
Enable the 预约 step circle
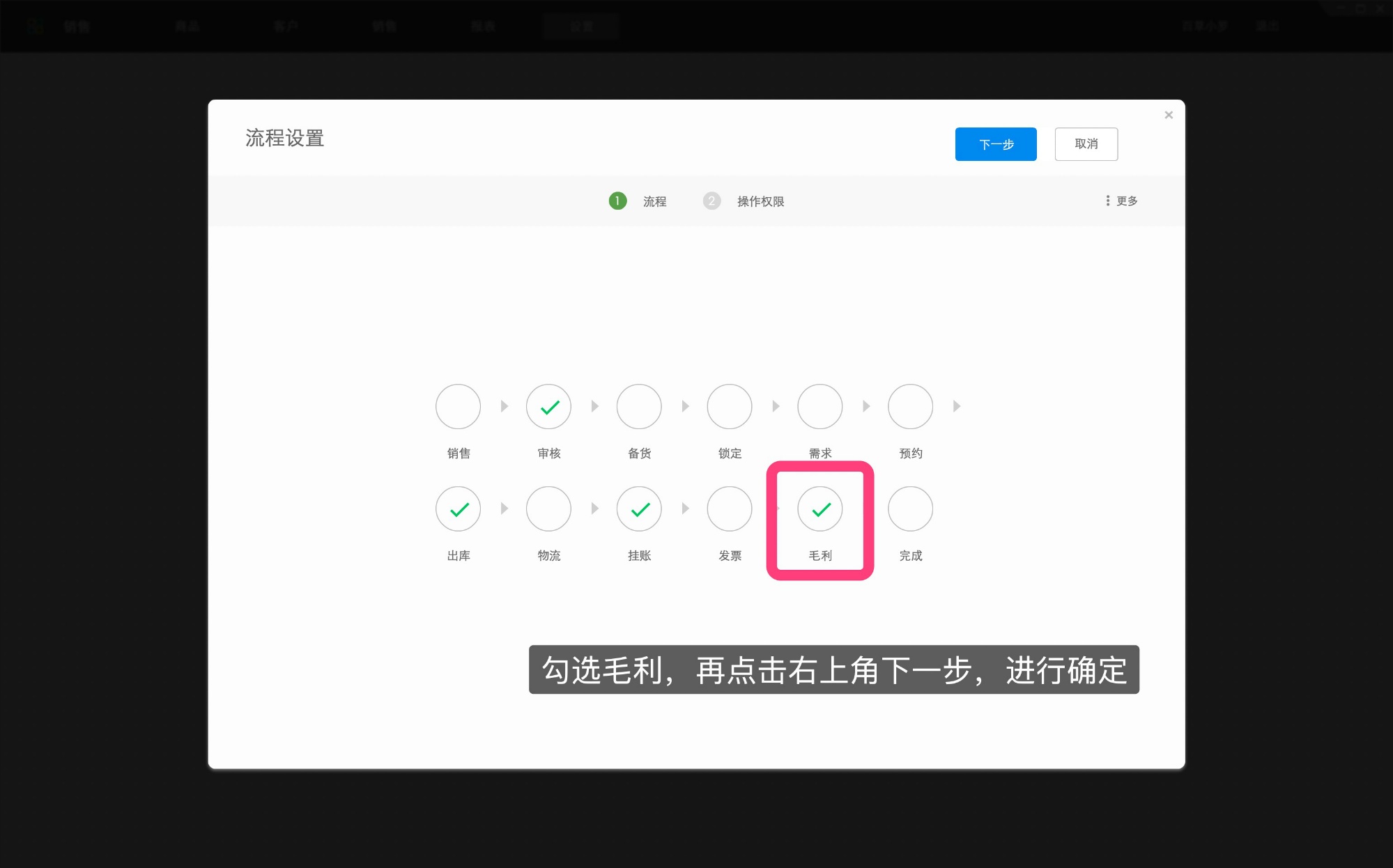point(911,406)
